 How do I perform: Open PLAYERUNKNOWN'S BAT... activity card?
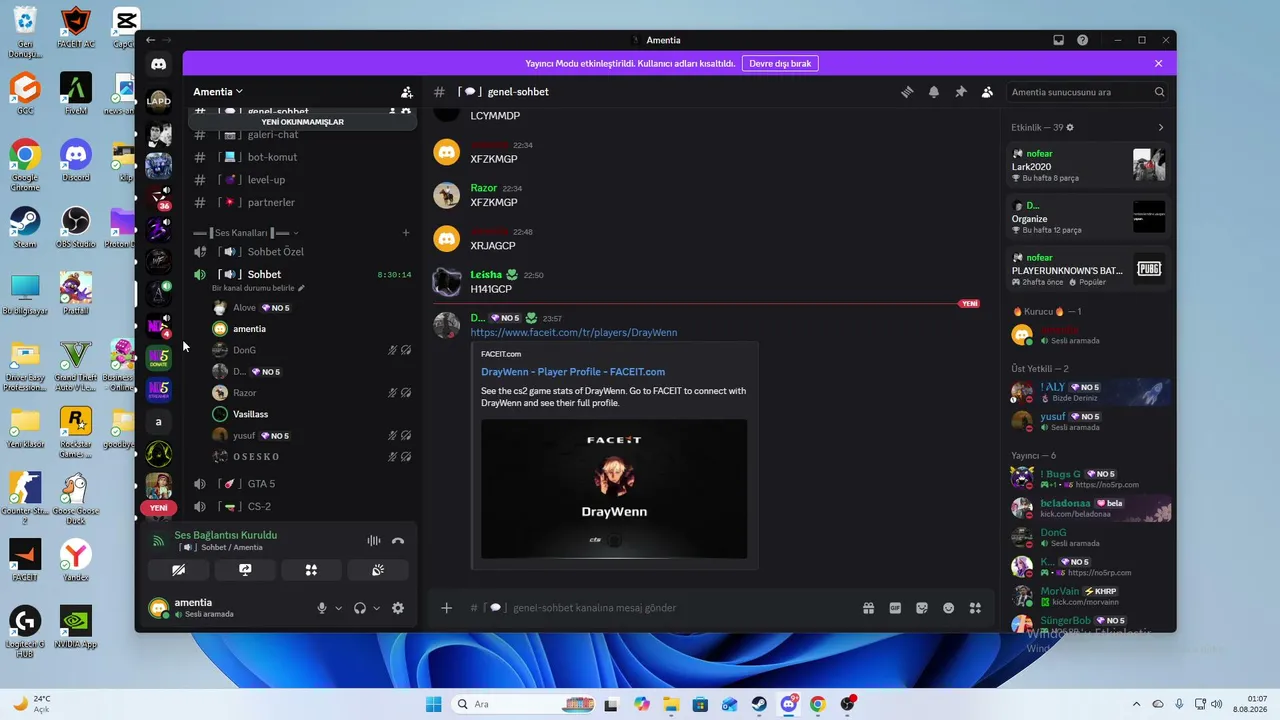pyautogui.click(x=1088, y=269)
